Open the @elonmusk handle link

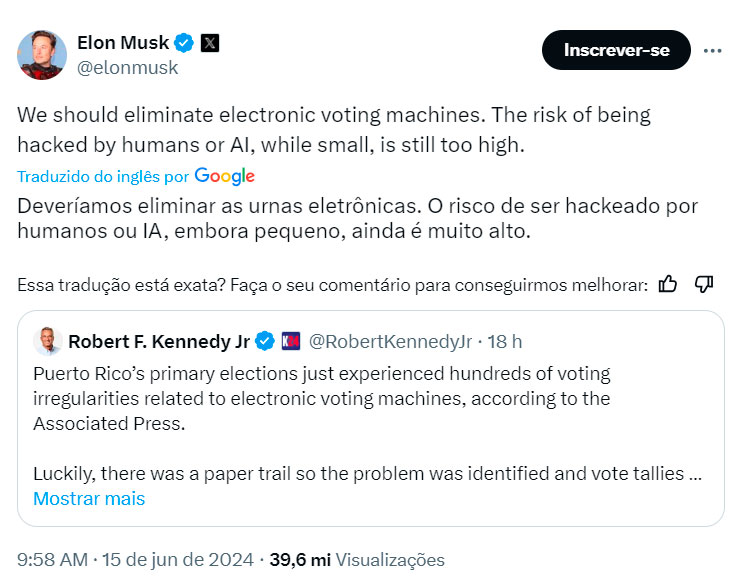point(127,68)
